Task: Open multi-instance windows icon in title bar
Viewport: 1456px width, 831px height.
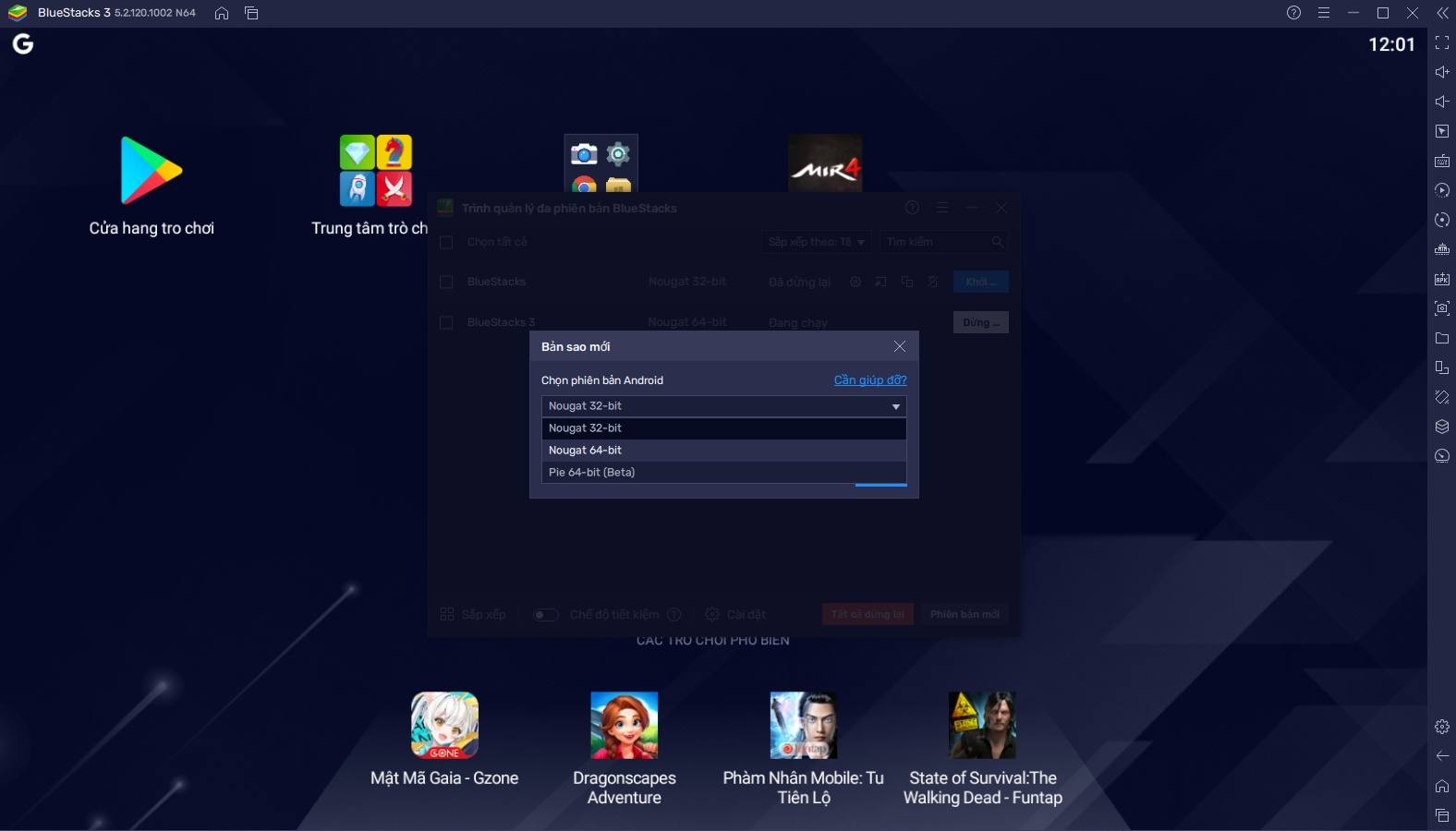Action: coord(251,13)
